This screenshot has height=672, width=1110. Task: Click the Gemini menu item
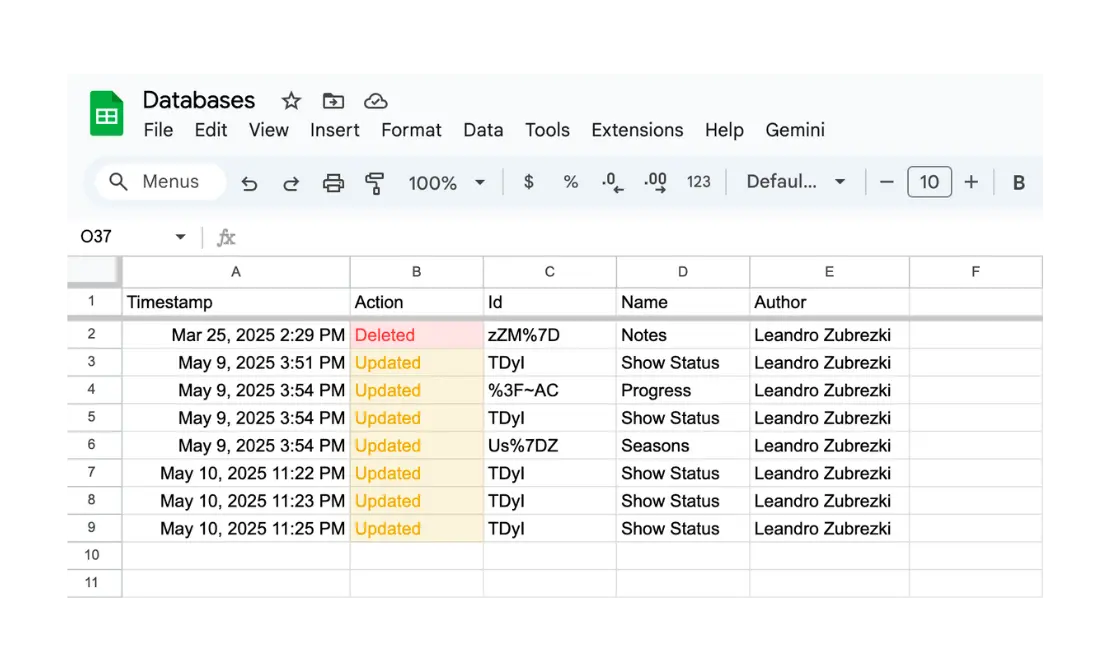[795, 130]
